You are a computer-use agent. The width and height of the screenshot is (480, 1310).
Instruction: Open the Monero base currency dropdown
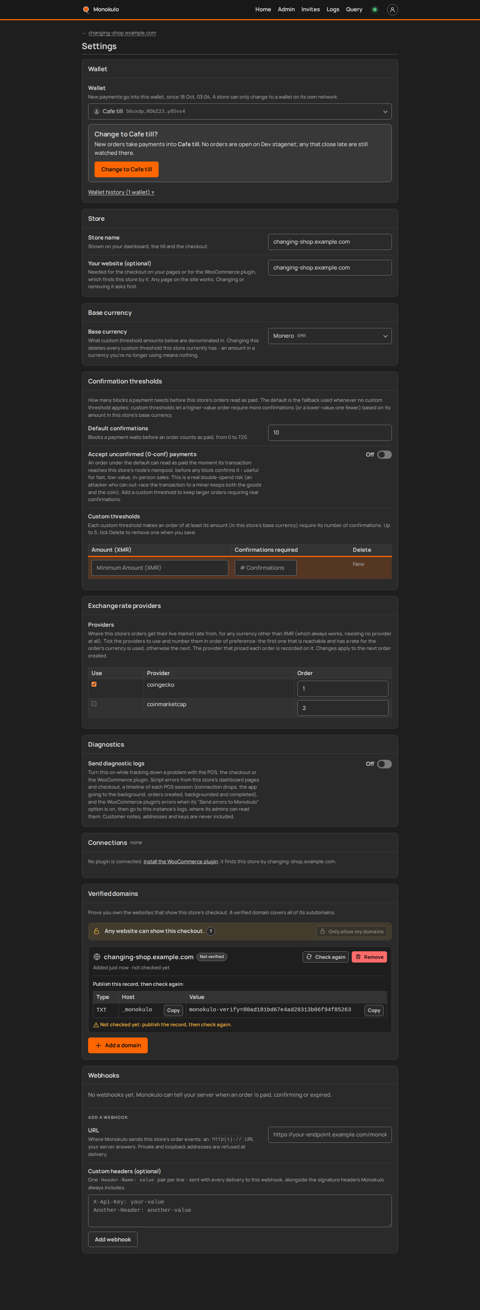click(x=330, y=336)
